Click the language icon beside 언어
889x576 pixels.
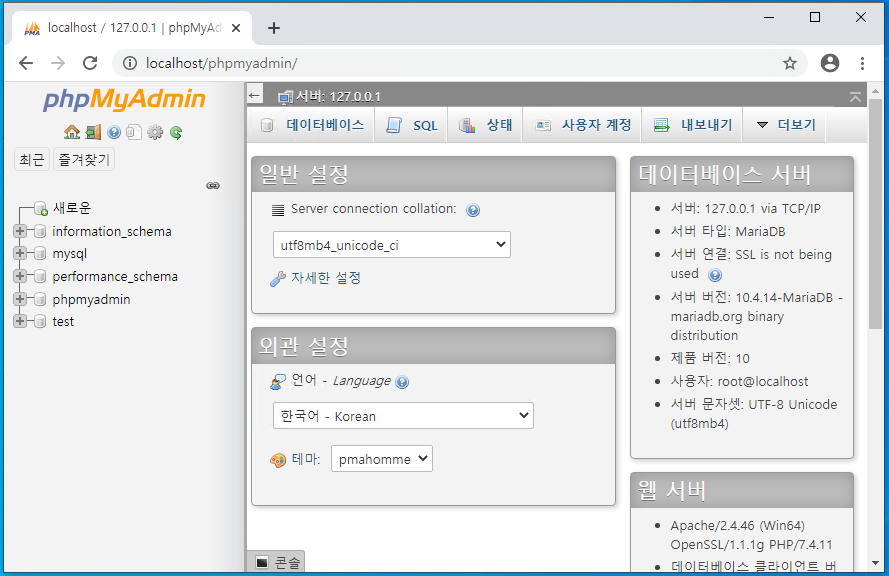click(x=278, y=382)
